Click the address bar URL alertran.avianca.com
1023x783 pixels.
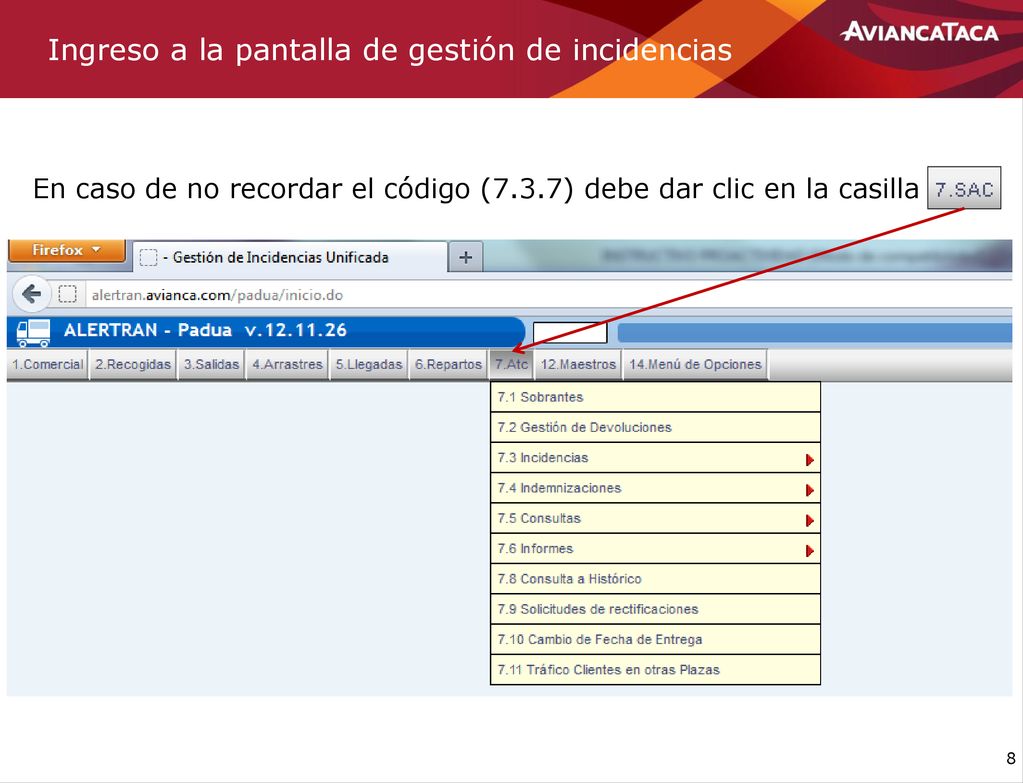coord(217,296)
